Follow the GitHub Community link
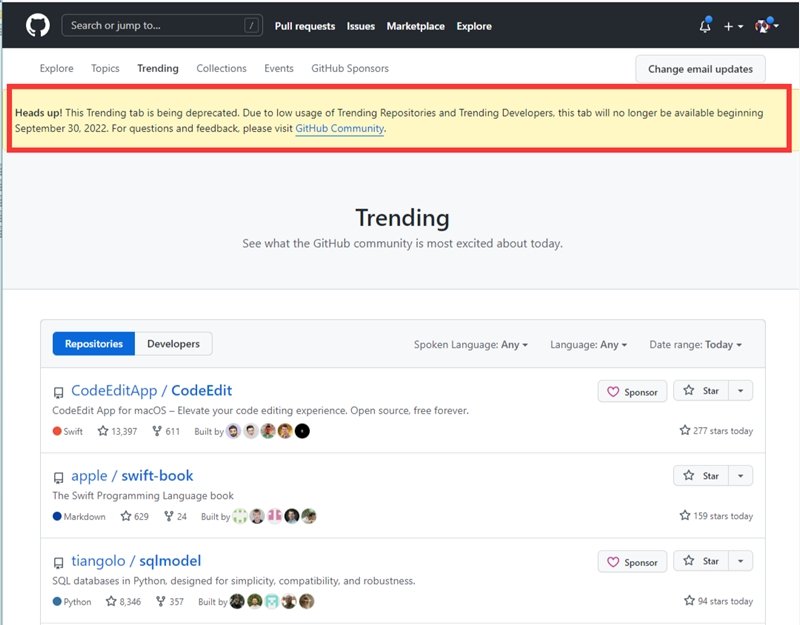Viewport: 800px width, 625px height. pos(339,129)
